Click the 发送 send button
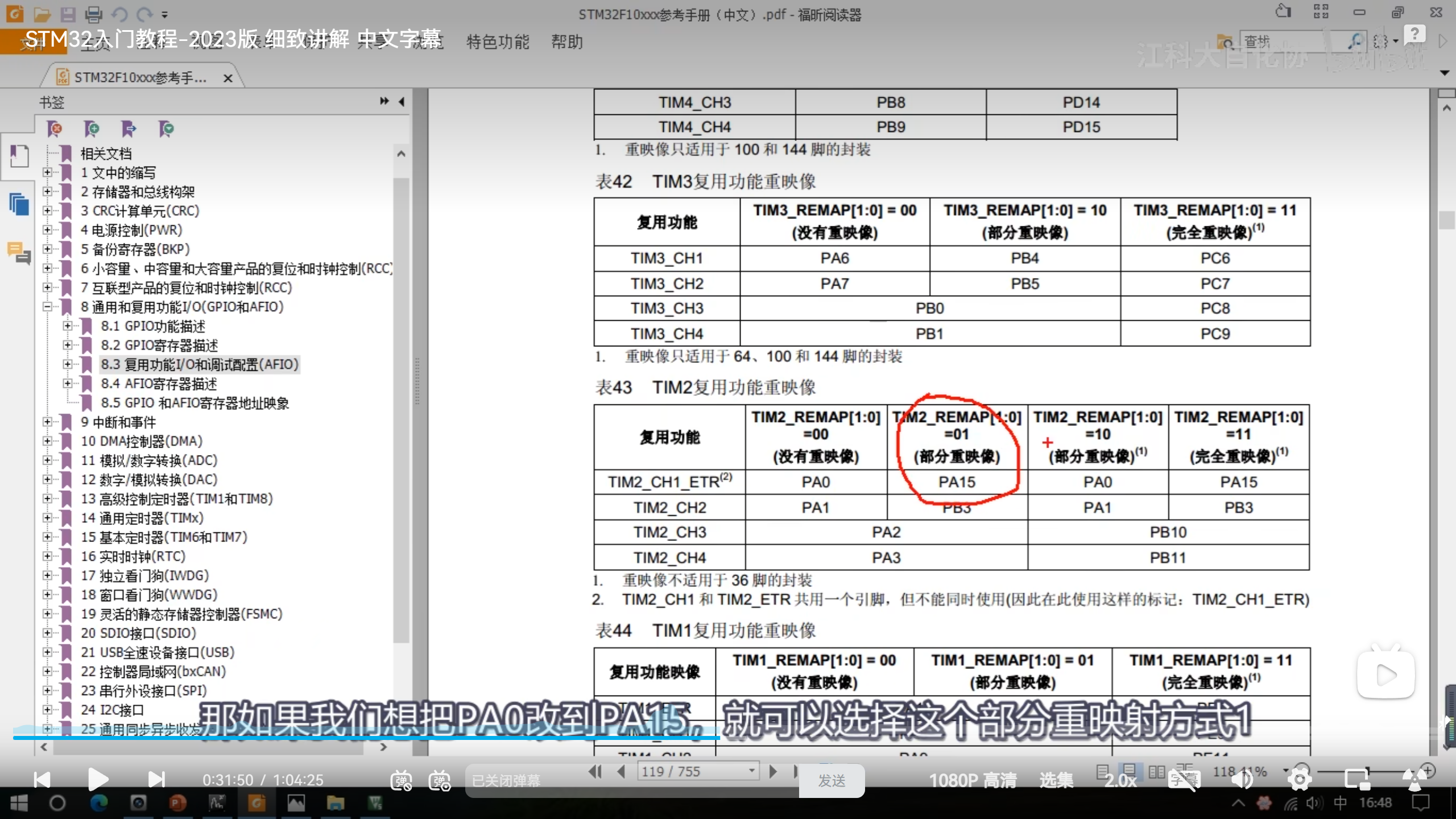The width and height of the screenshot is (1456, 819). [832, 781]
